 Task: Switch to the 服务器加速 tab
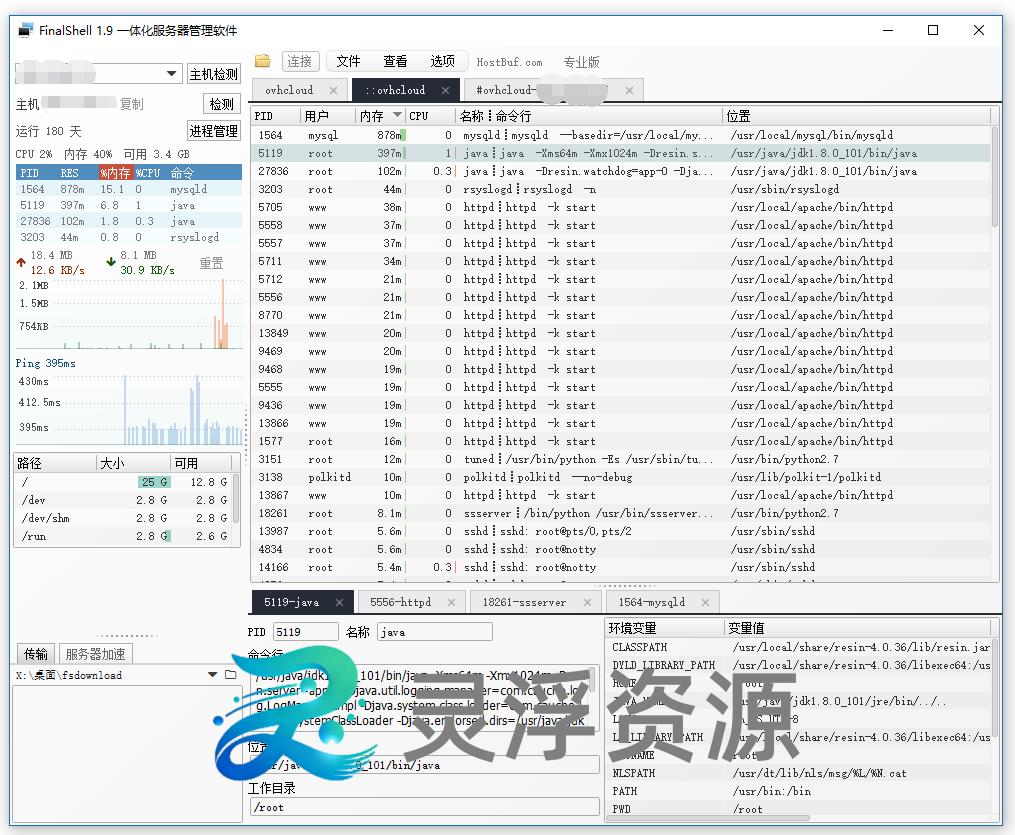(95, 654)
